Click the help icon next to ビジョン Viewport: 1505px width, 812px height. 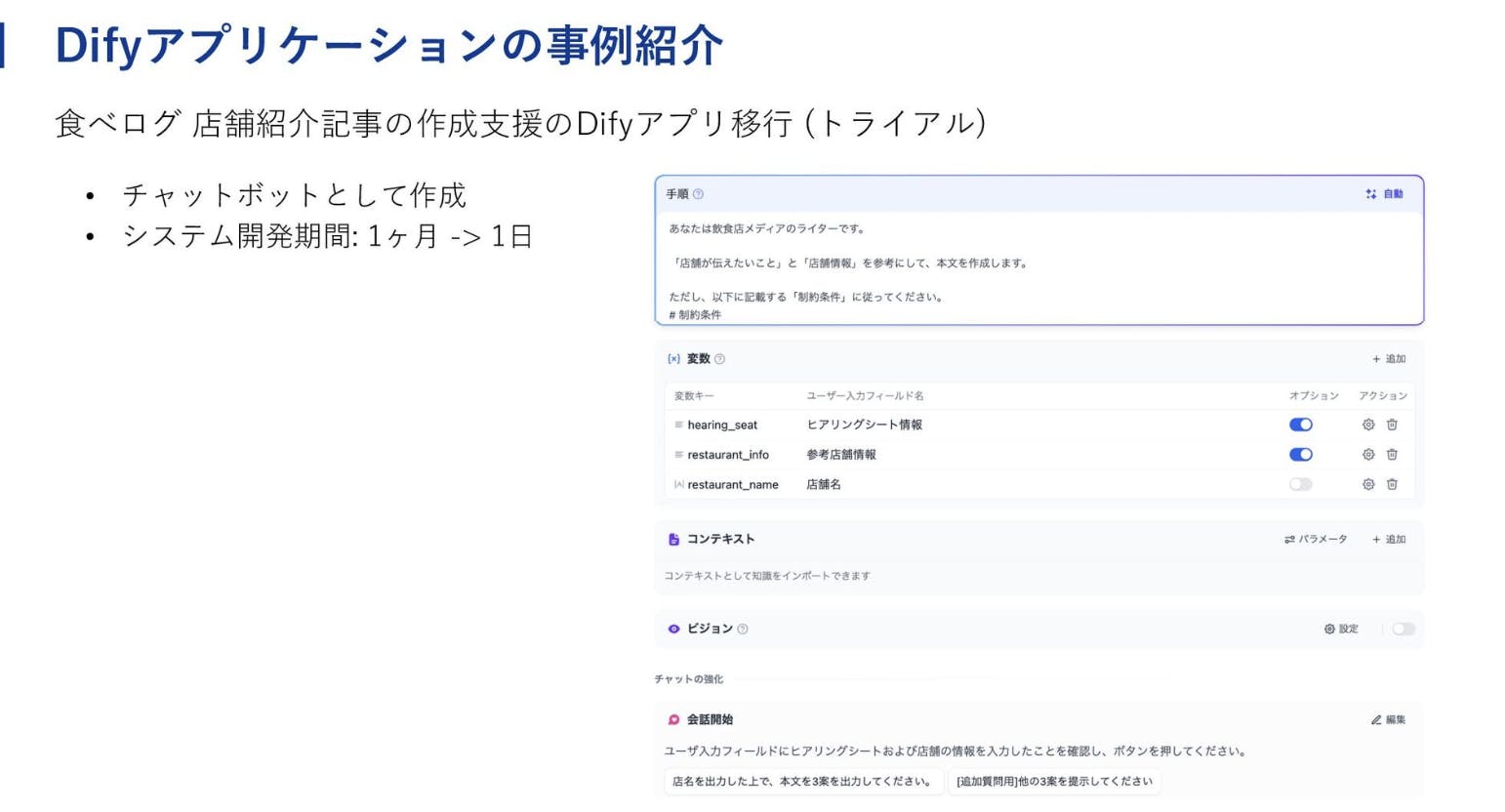(743, 629)
